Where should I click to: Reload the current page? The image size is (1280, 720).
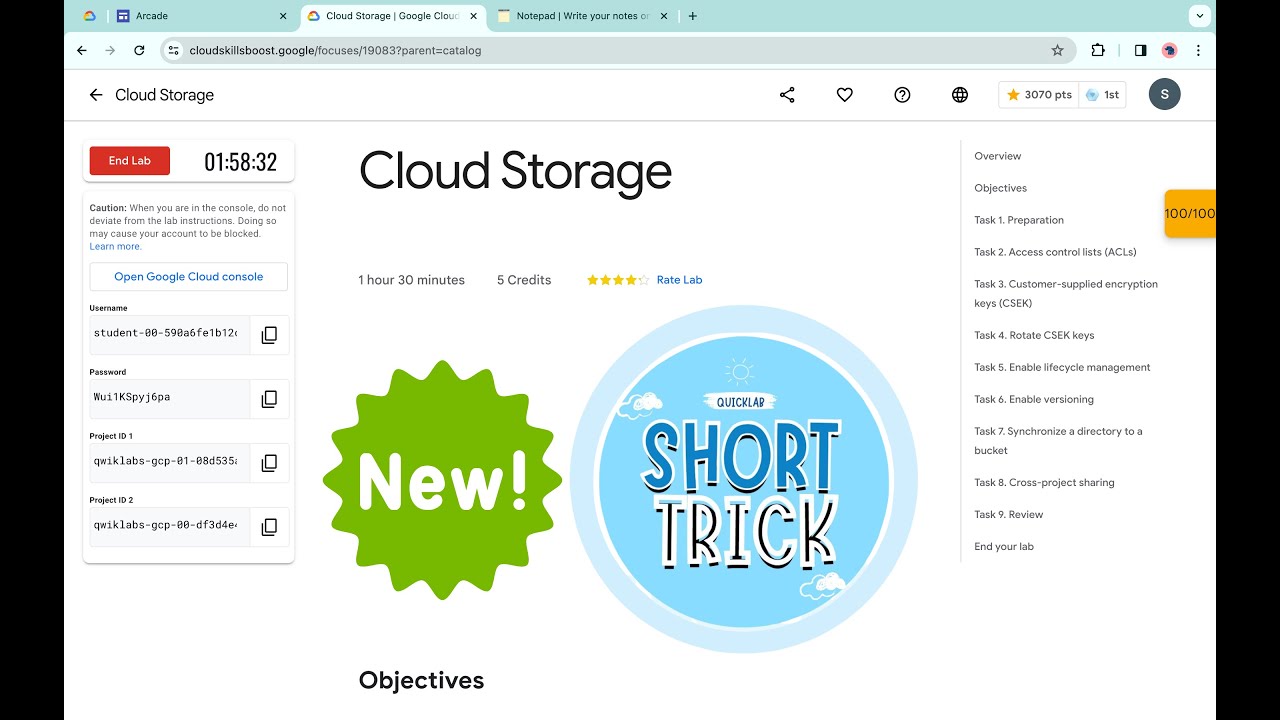tap(139, 50)
